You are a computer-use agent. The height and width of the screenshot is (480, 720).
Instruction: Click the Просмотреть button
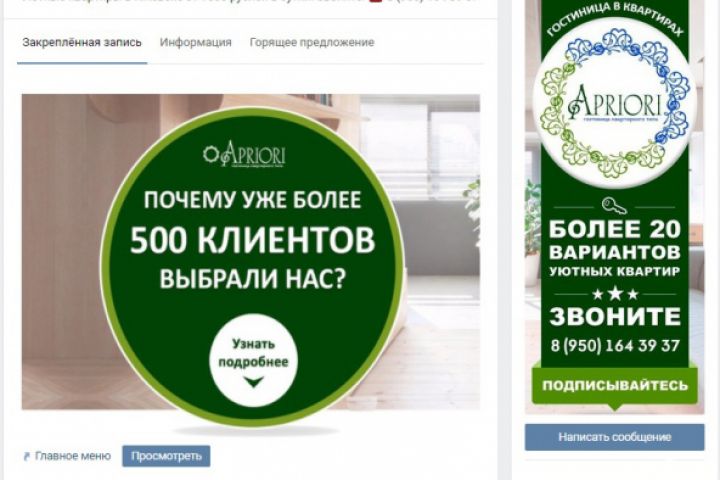(166, 456)
